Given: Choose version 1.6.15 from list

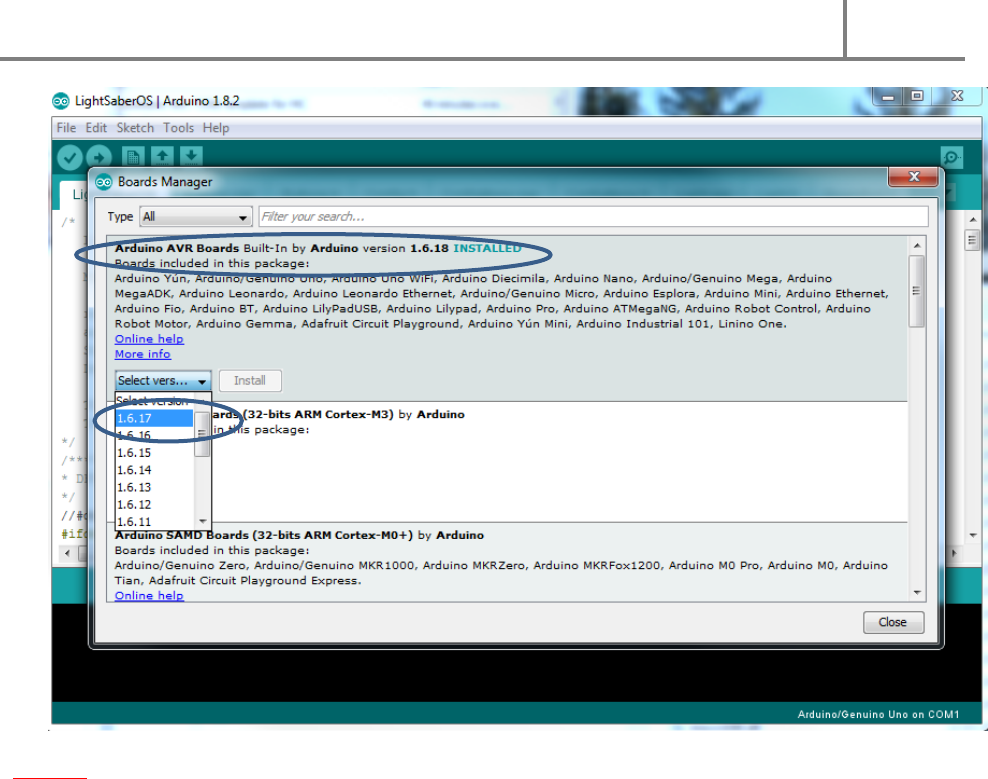Looking at the screenshot, I should (154, 453).
